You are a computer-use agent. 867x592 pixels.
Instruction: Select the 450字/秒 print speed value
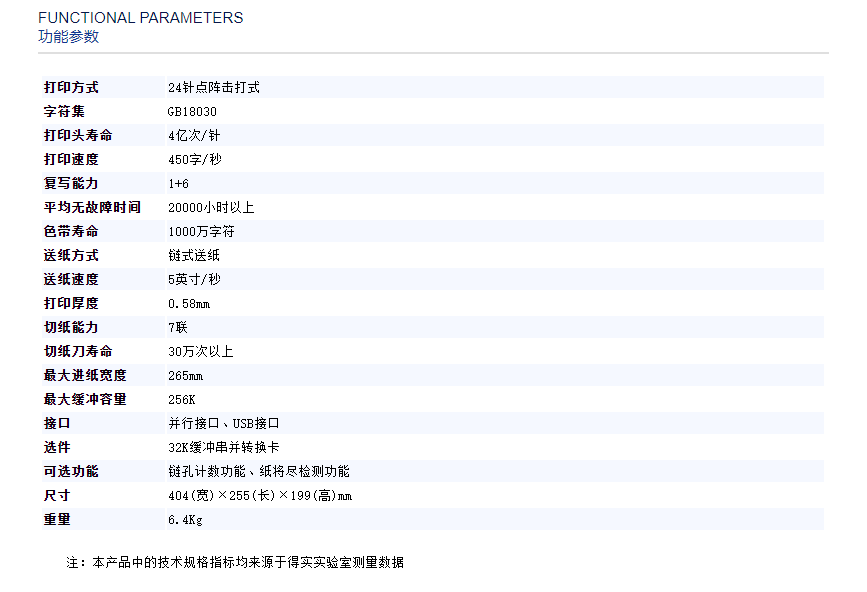[x=197, y=160]
